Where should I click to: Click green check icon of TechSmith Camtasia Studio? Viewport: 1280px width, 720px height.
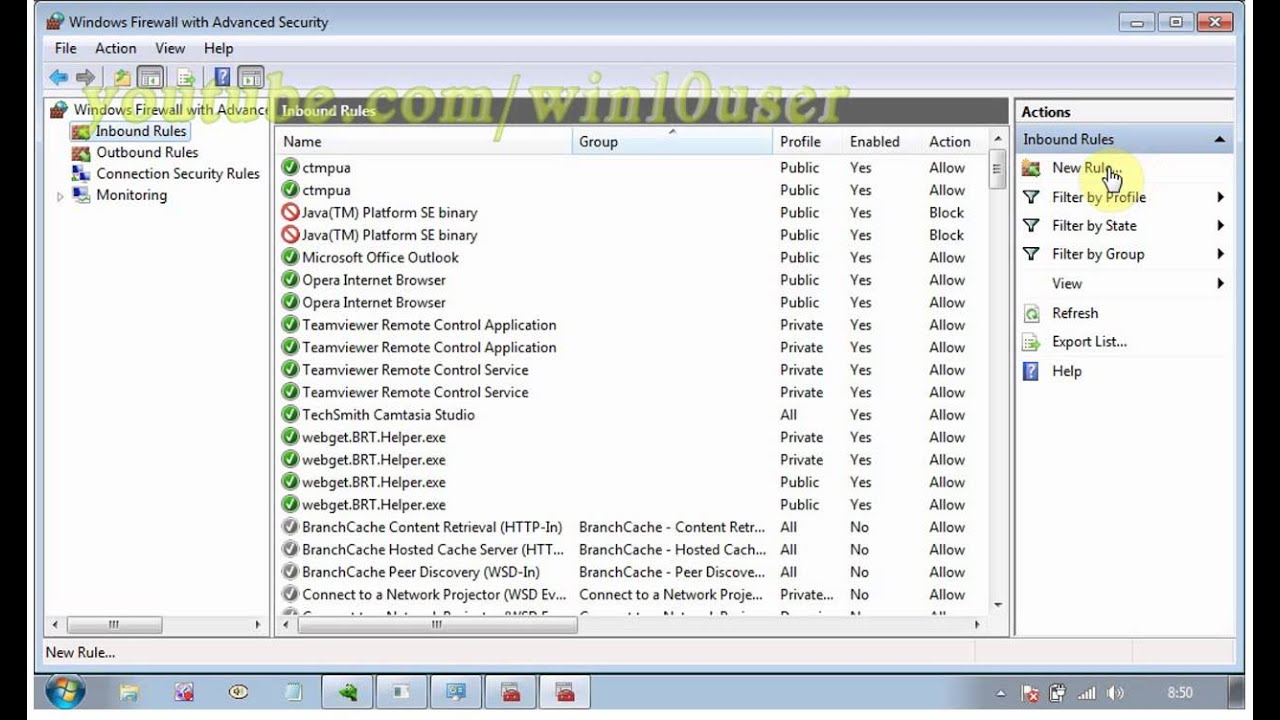(290, 414)
